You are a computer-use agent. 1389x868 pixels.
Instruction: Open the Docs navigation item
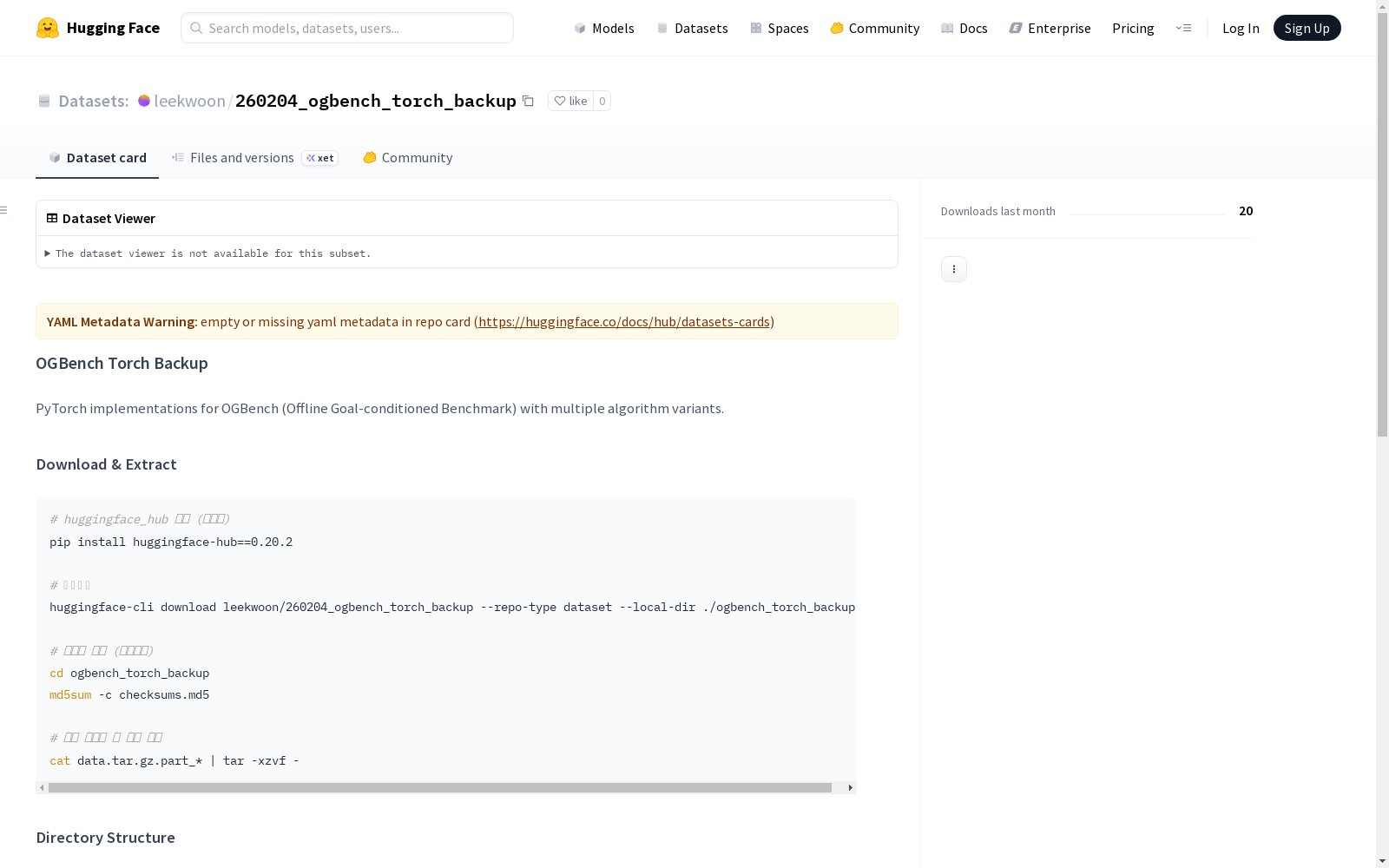[964, 28]
